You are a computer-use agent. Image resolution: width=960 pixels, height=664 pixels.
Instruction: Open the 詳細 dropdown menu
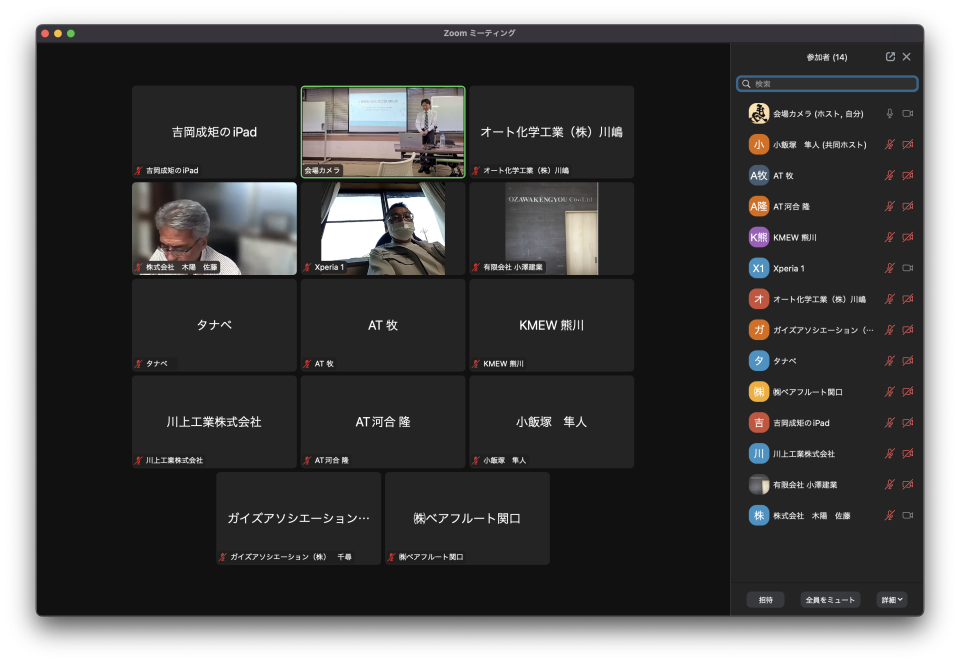click(x=891, y=600)
